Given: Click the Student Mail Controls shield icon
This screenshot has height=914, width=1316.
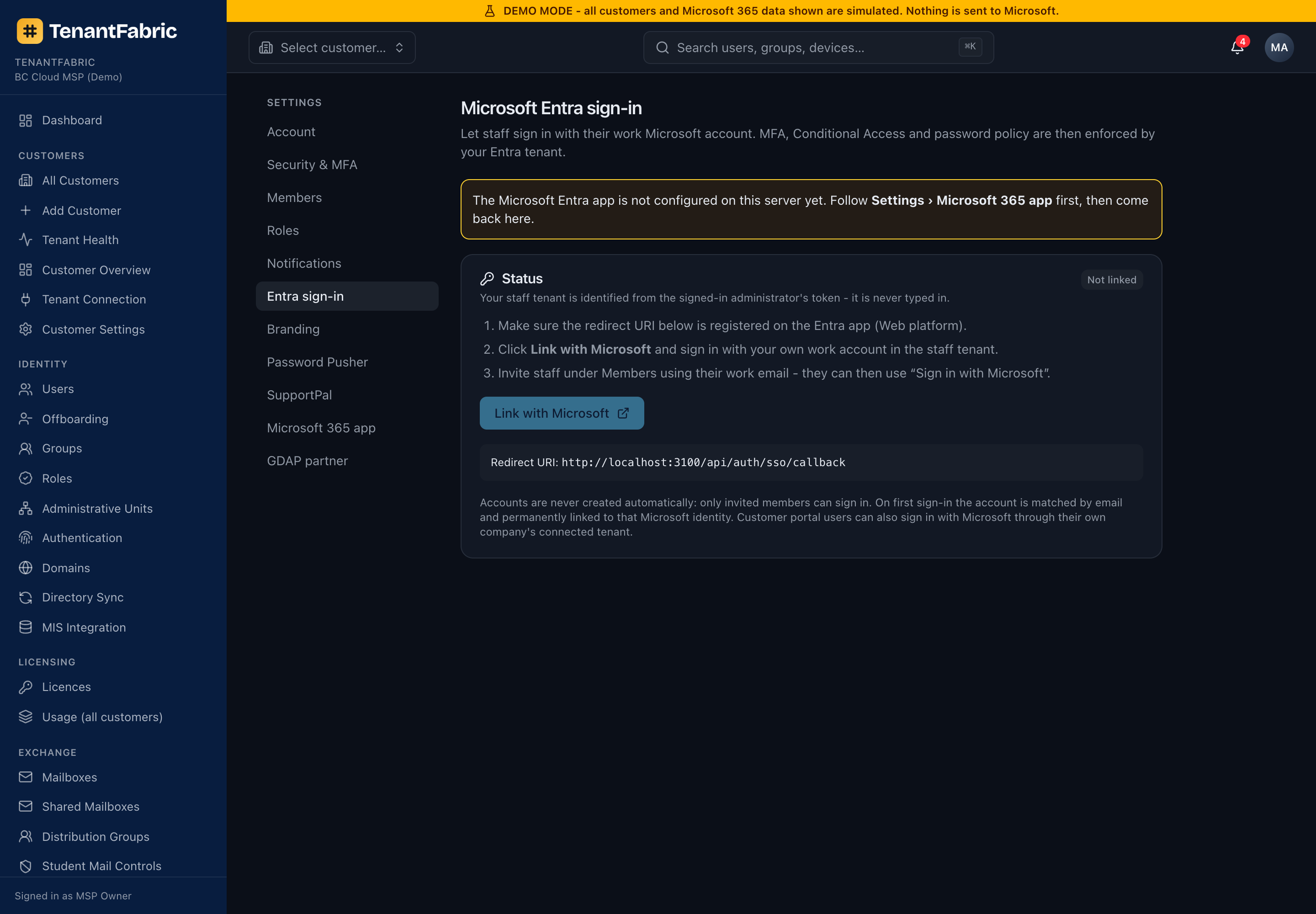Looking at the screenshot, I should (25, 866).
